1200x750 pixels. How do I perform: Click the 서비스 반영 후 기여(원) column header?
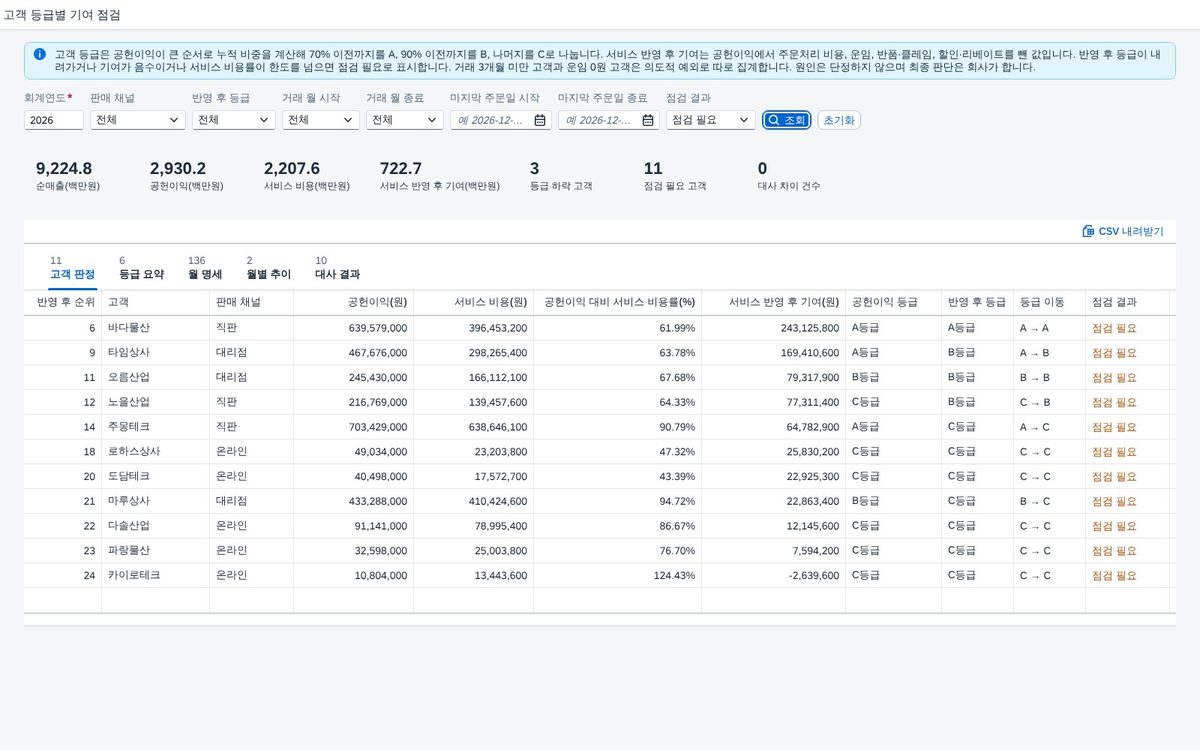tap(773, 302)
